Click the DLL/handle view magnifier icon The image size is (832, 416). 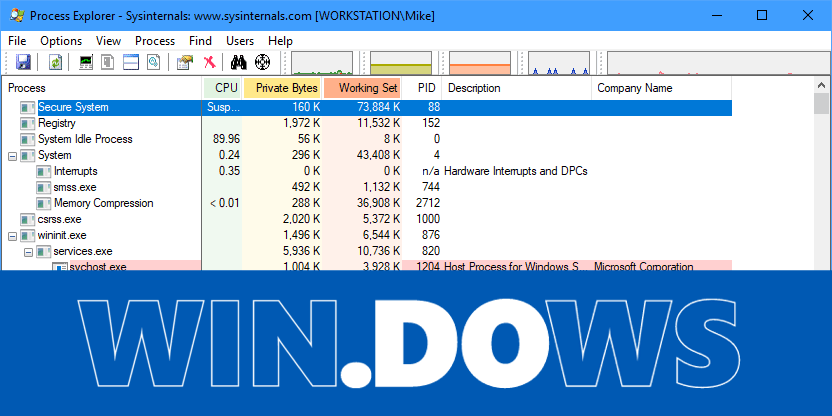pyautogui.click(x=154, y=63)
